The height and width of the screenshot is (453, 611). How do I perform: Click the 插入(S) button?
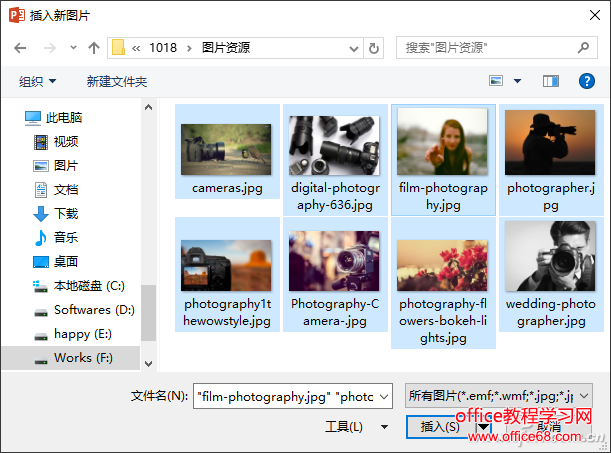[x=440, y=427]
